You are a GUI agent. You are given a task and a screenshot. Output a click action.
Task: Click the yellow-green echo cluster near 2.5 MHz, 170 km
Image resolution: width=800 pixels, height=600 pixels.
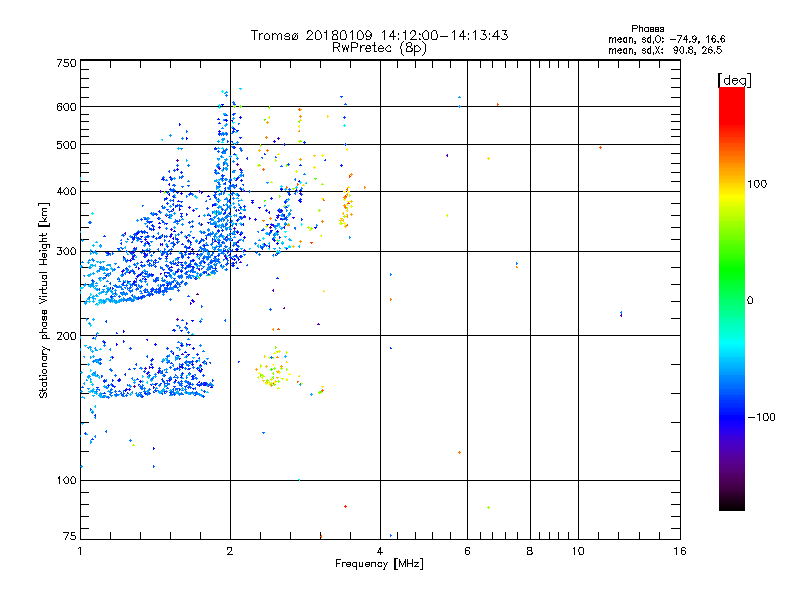click(273, 369)
